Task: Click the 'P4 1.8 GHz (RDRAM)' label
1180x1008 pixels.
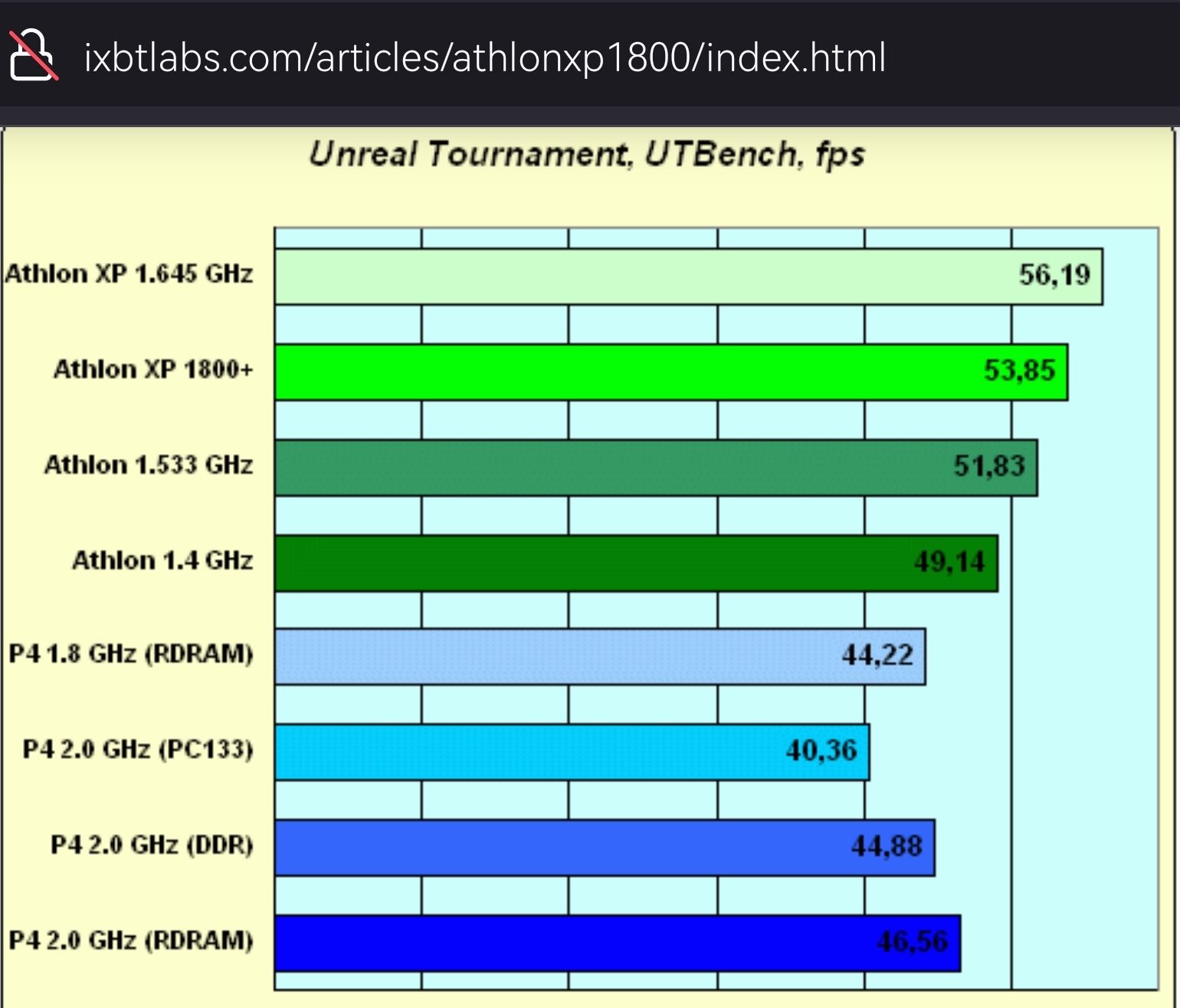Action: point(131,654)
